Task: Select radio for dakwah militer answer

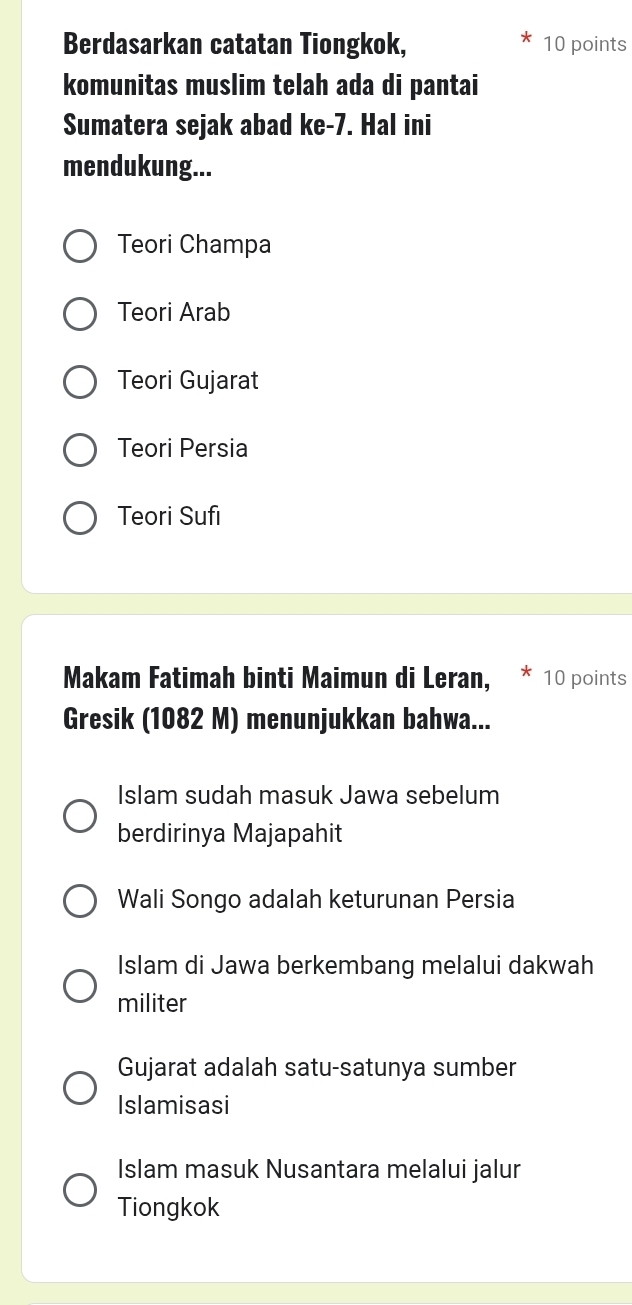Action: 81,986
